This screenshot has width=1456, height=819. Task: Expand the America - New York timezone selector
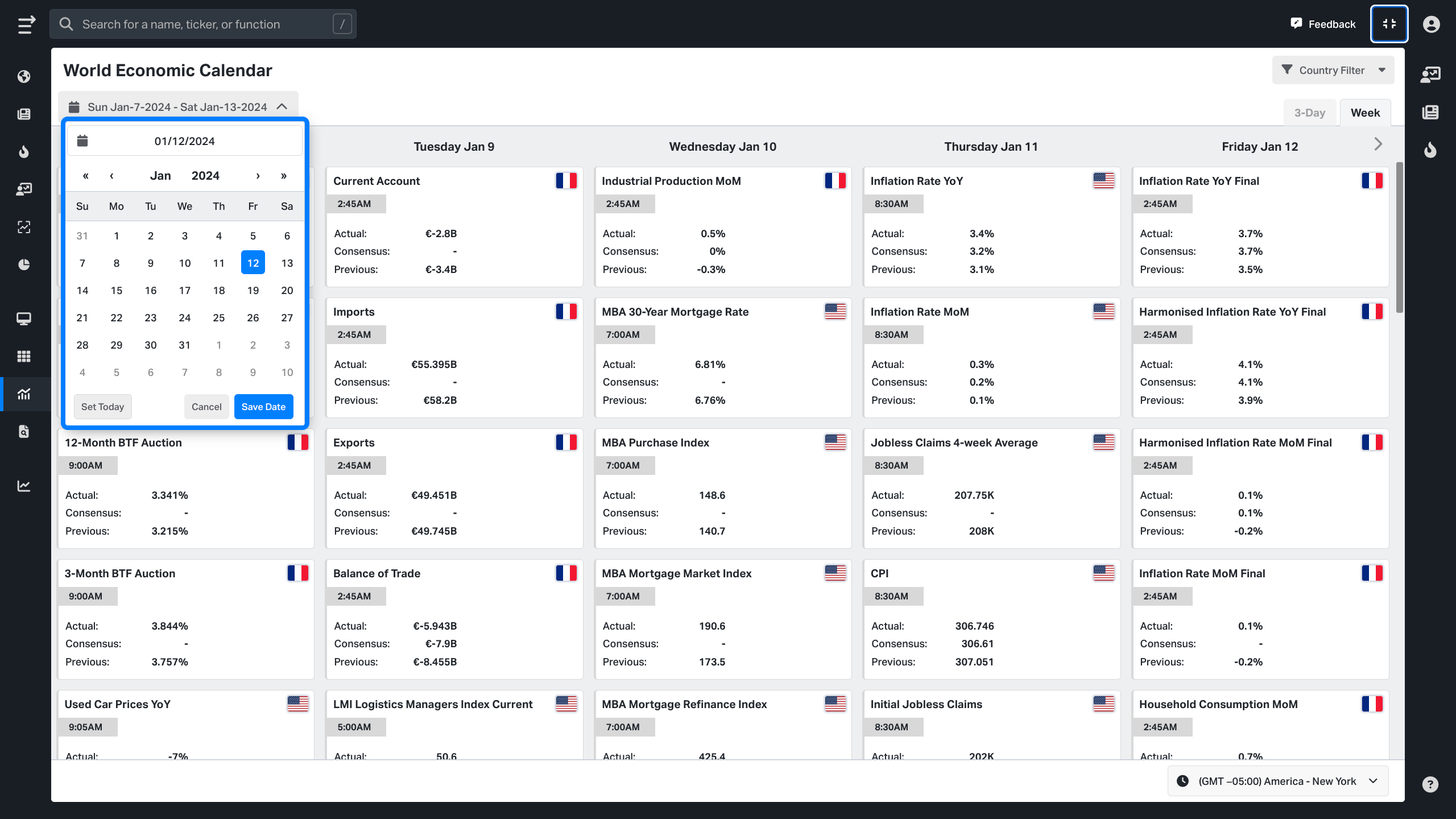1277,781
